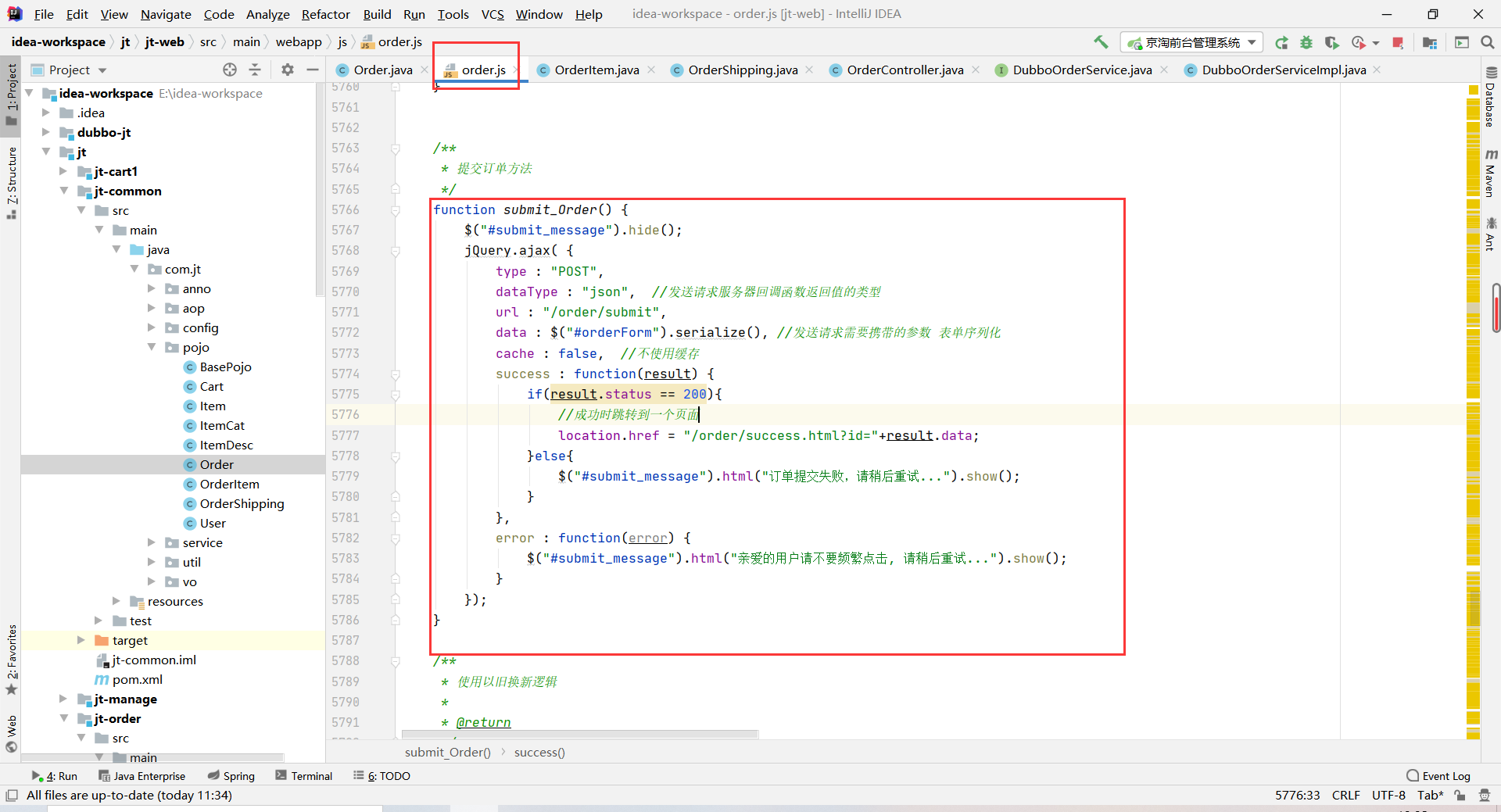Switch to the OrderItem.java tab
1501x812 pixels.
(596, 70)
